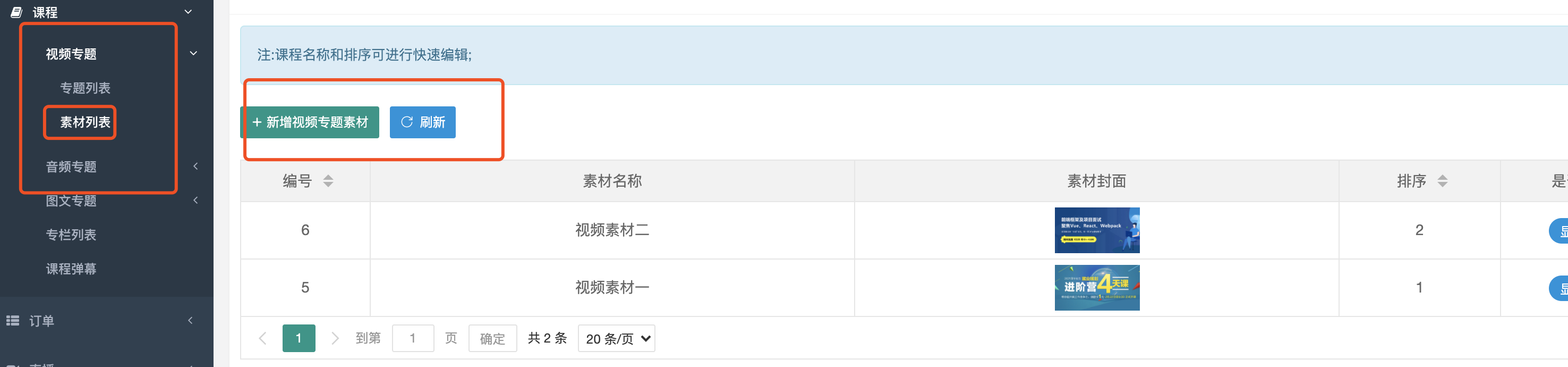Click the page number input field
The height and width of the screenshot is (367, 1568).
point(413,338)
